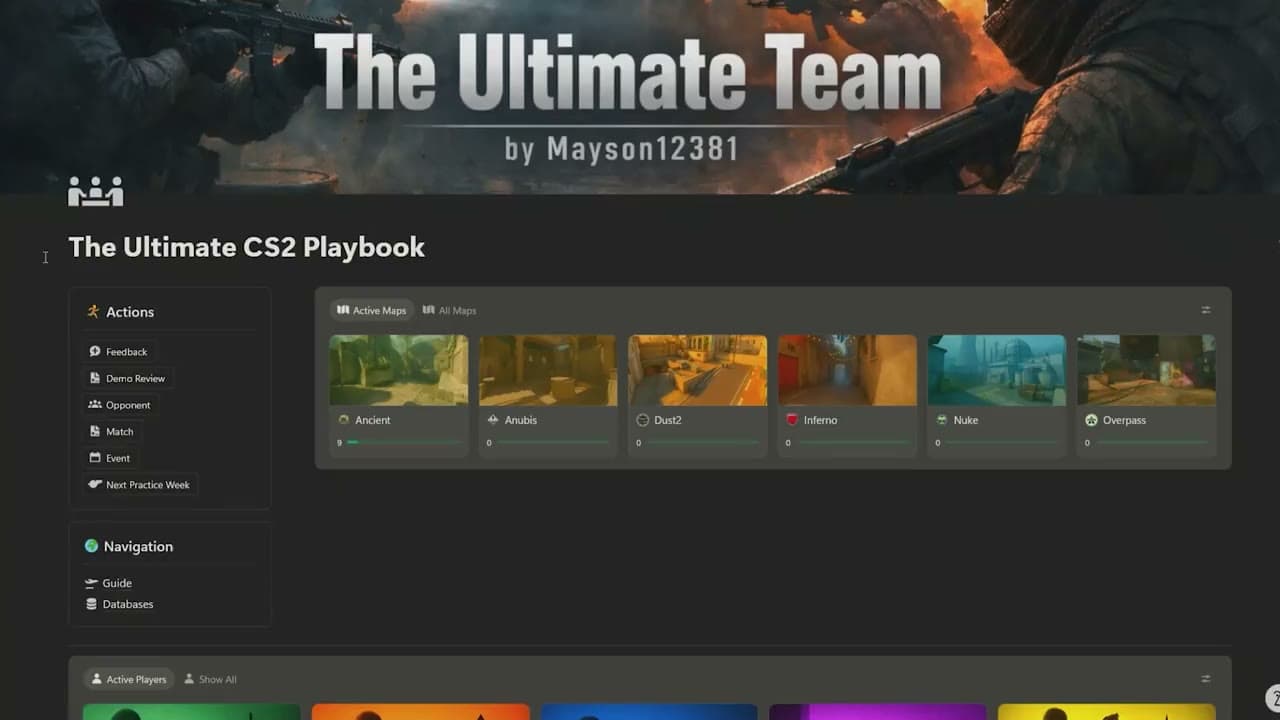Click the Event document icon

(x=95, y=458)
